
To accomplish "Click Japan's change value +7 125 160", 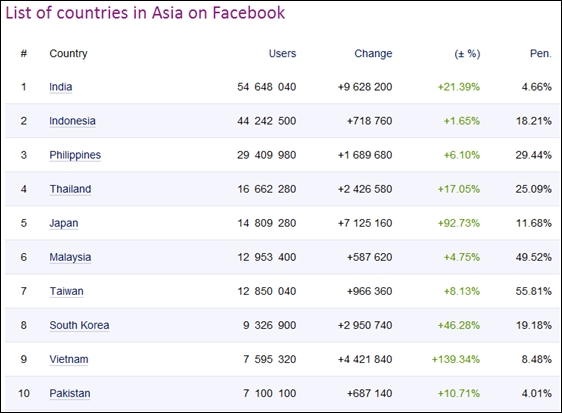I will pos(365,223).
